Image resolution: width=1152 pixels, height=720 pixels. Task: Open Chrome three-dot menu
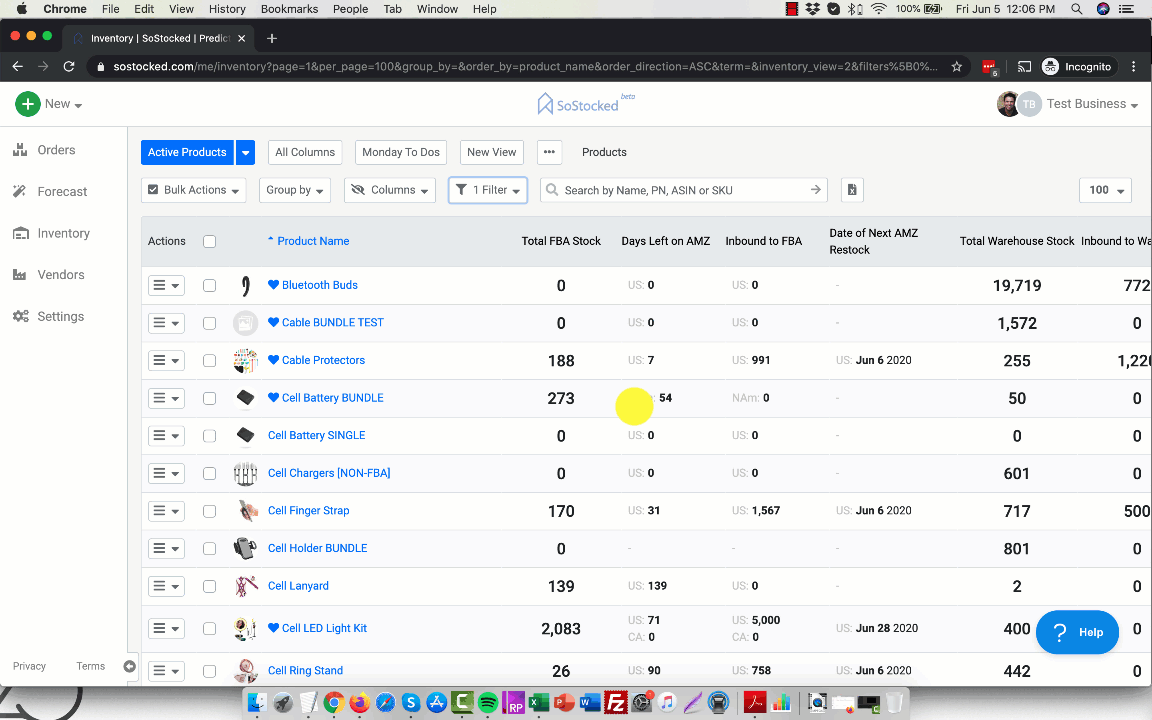click(x=1134, y=67)
